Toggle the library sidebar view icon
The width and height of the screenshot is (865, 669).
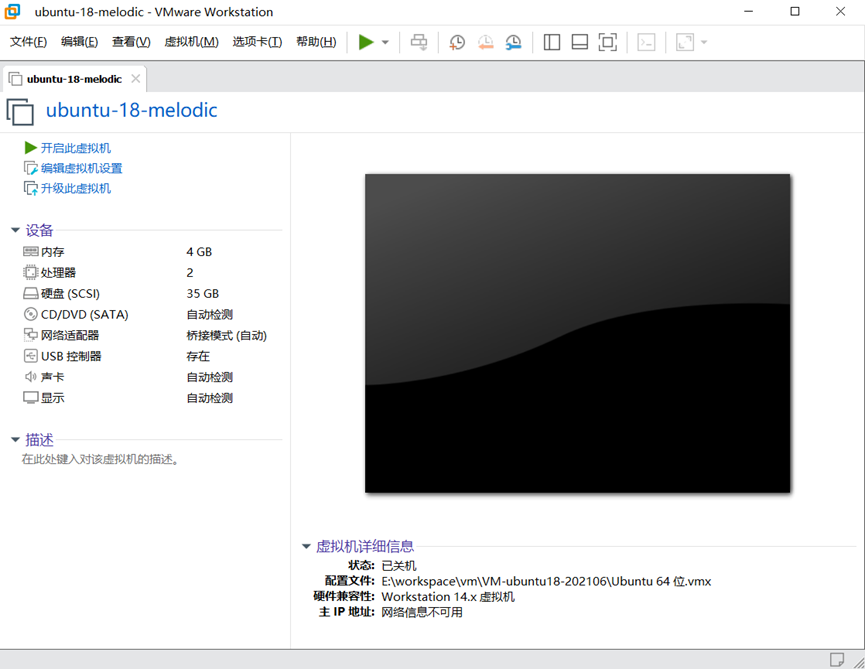coord(552,42)
